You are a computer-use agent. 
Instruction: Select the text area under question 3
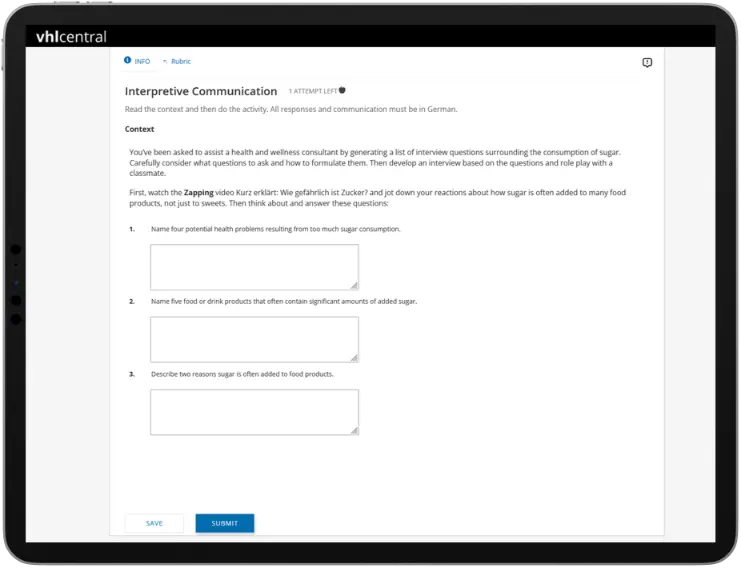point(254,412)
